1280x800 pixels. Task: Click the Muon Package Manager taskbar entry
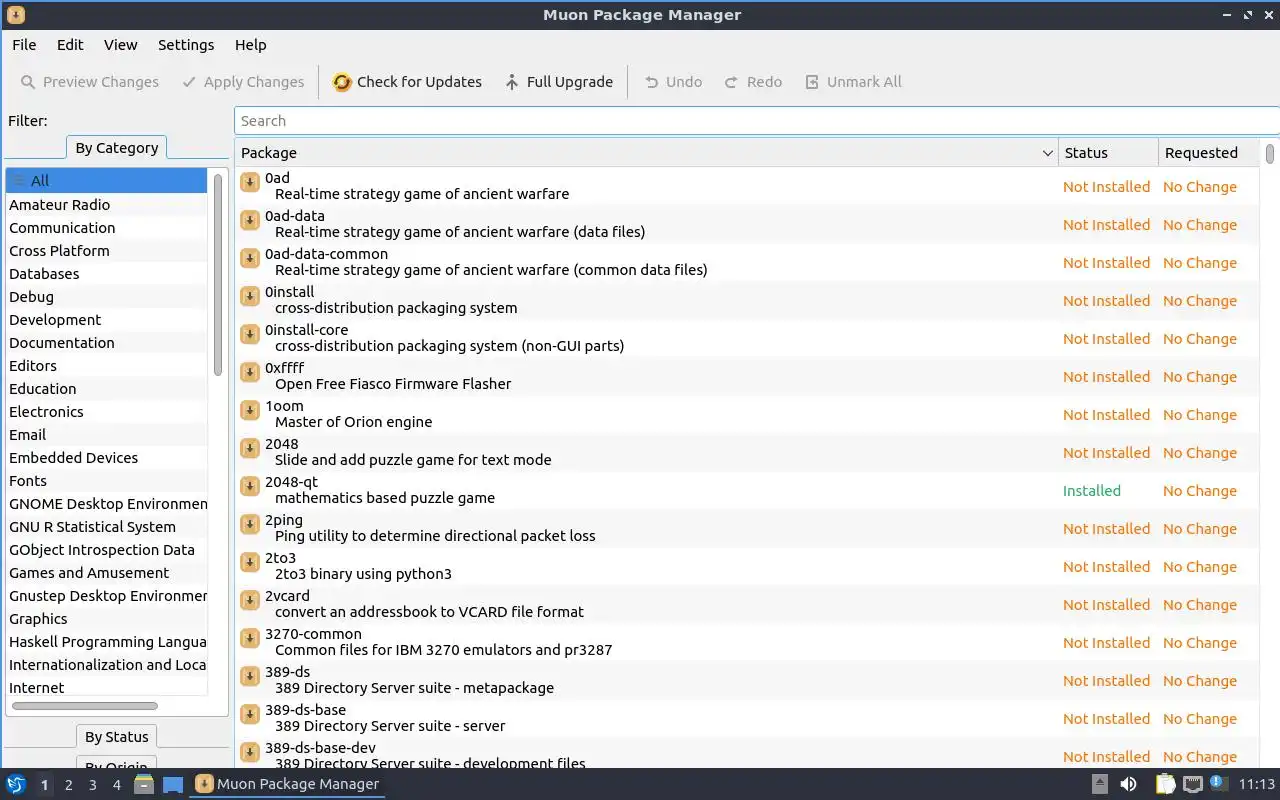287,784
